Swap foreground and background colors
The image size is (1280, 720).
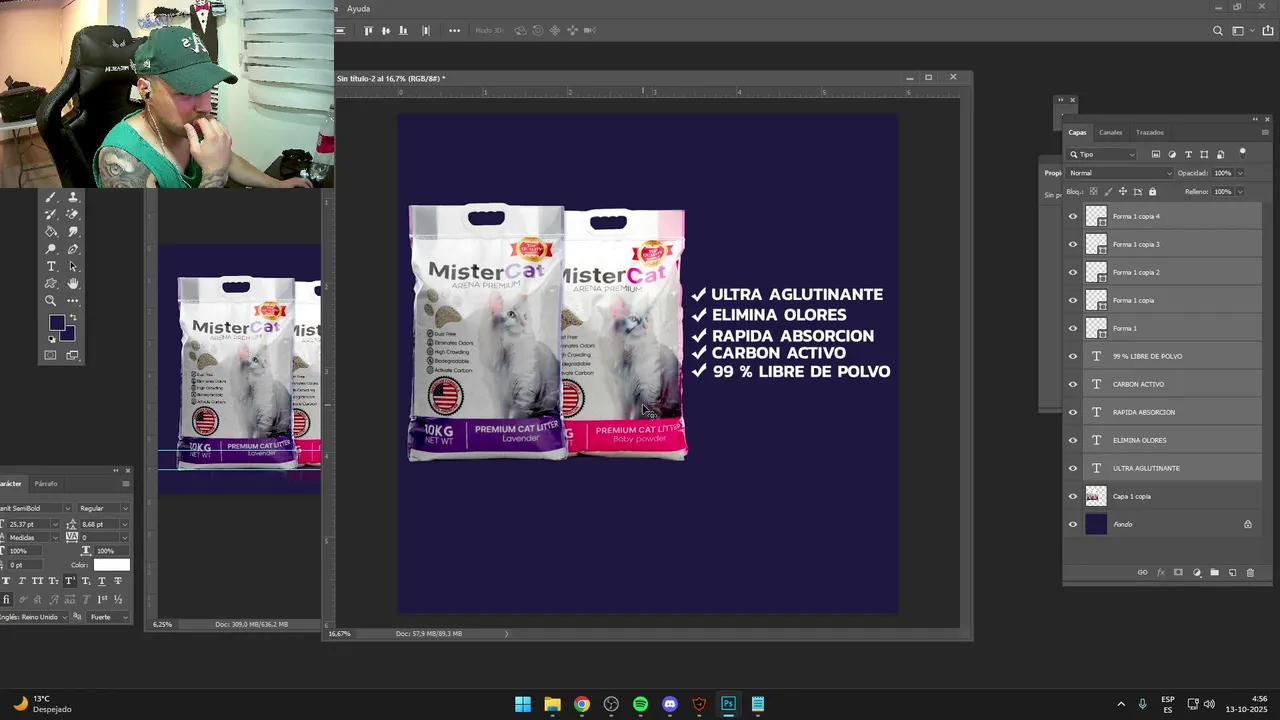73,318
